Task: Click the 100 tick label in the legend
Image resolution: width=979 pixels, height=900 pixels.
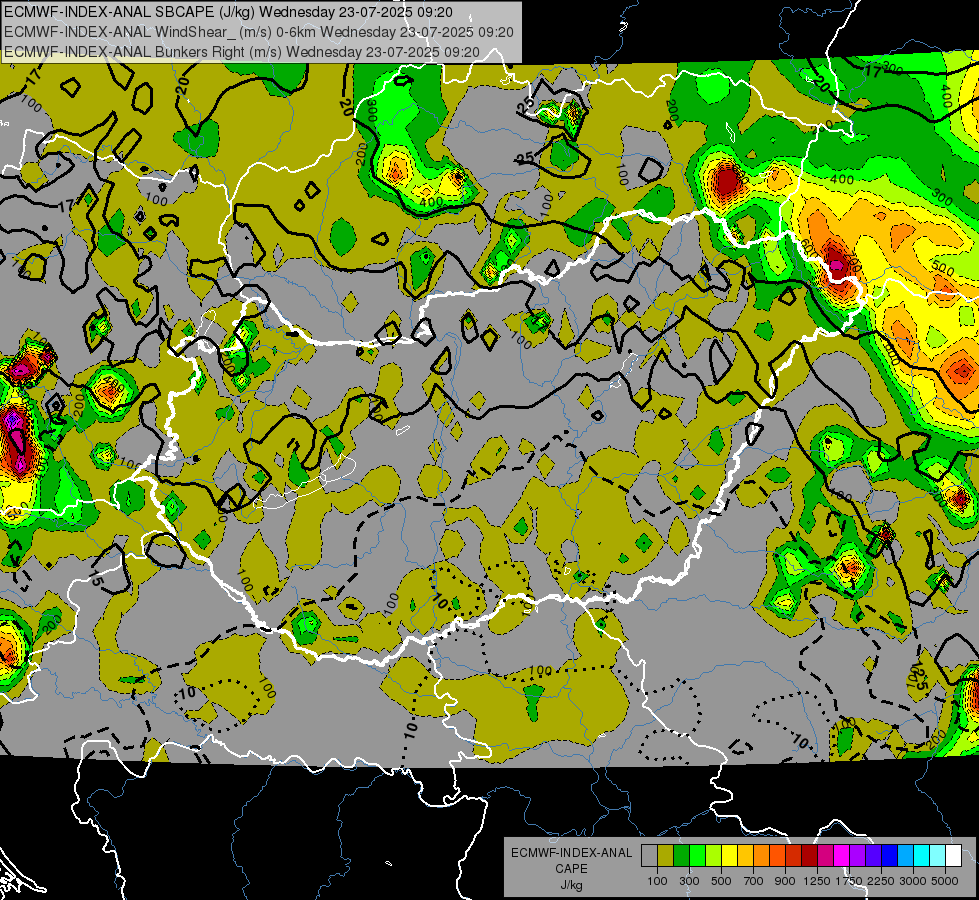Action: click(657, 881)
